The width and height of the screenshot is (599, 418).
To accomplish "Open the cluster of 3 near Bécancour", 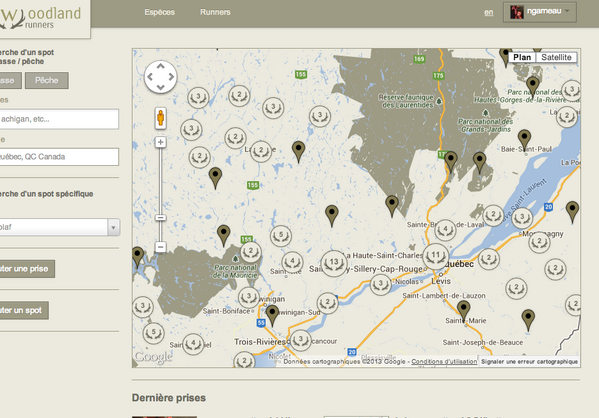I will click(301, 340).
